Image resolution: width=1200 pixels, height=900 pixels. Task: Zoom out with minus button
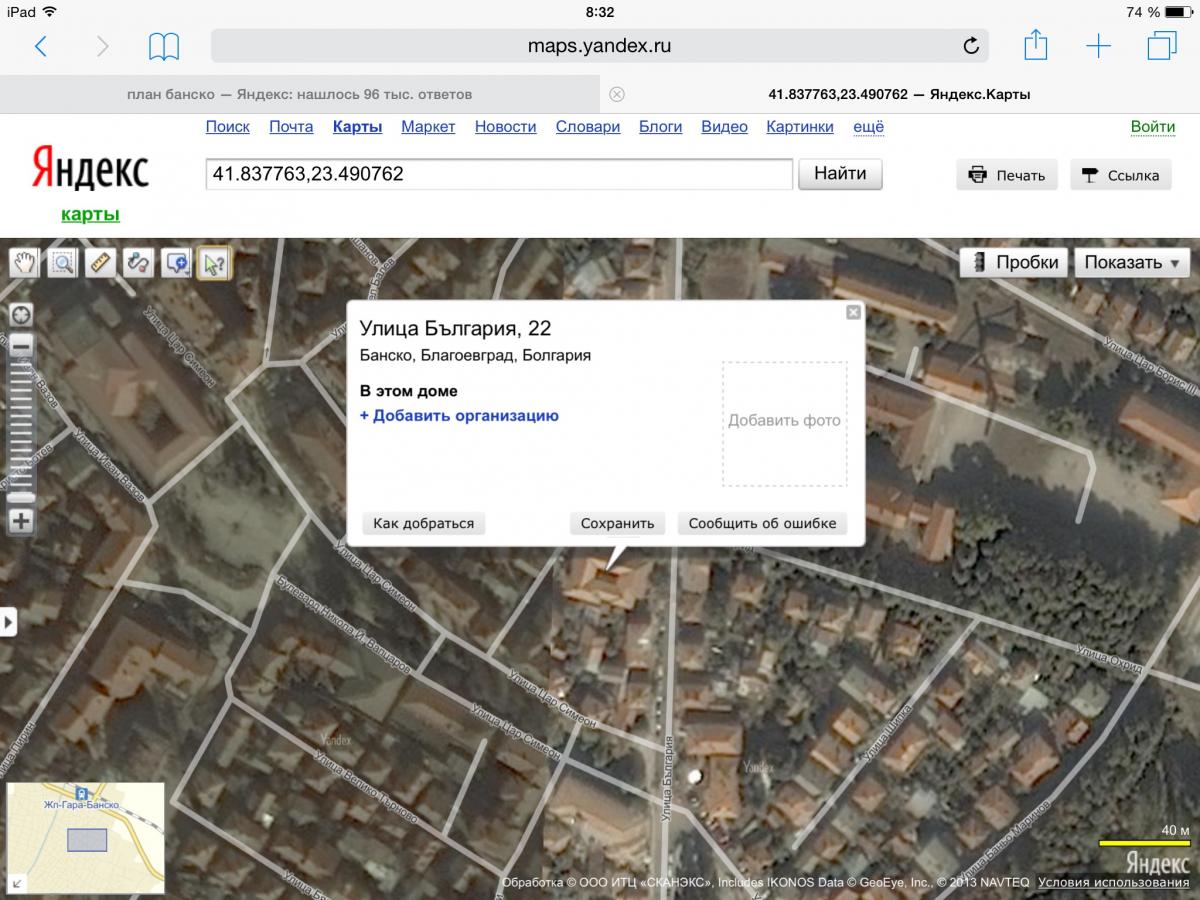21,346
